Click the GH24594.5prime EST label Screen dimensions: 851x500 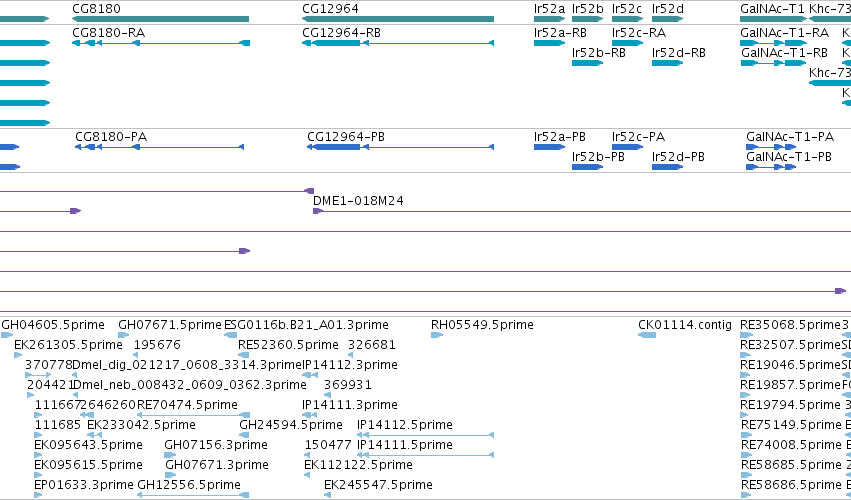point(291,425)
